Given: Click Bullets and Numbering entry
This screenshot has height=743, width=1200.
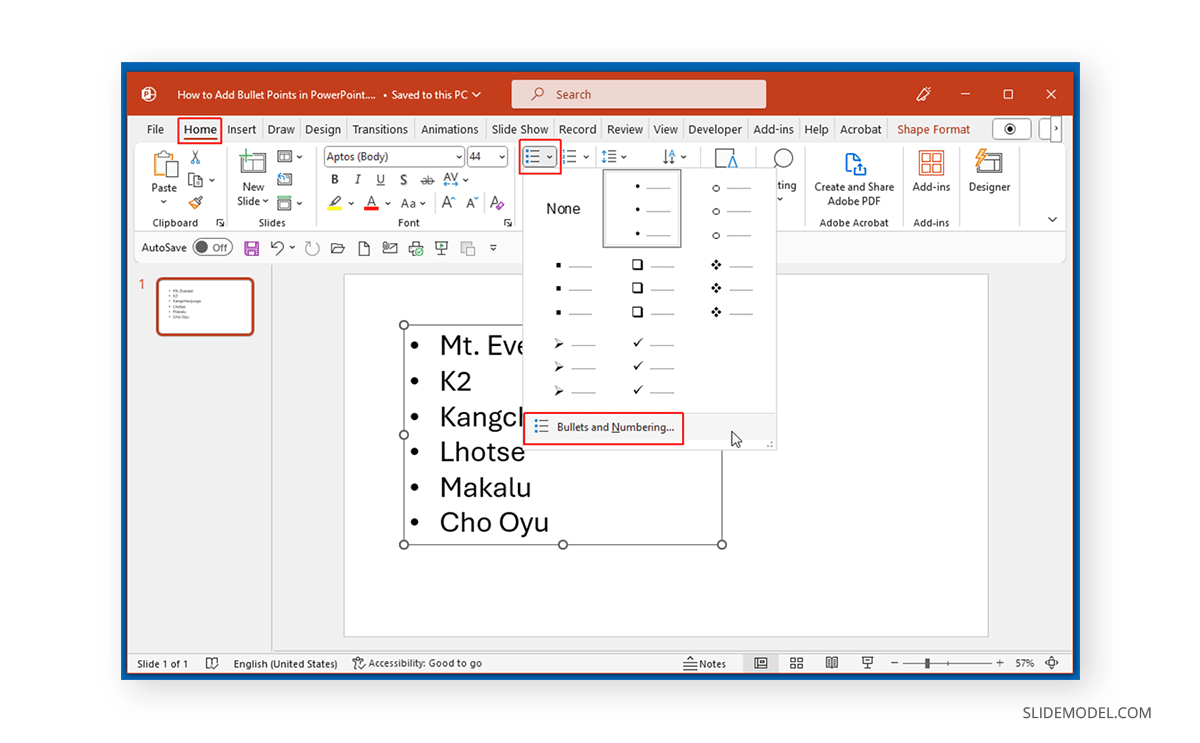Looking at the screenshot, I should [x=603, y=427].
